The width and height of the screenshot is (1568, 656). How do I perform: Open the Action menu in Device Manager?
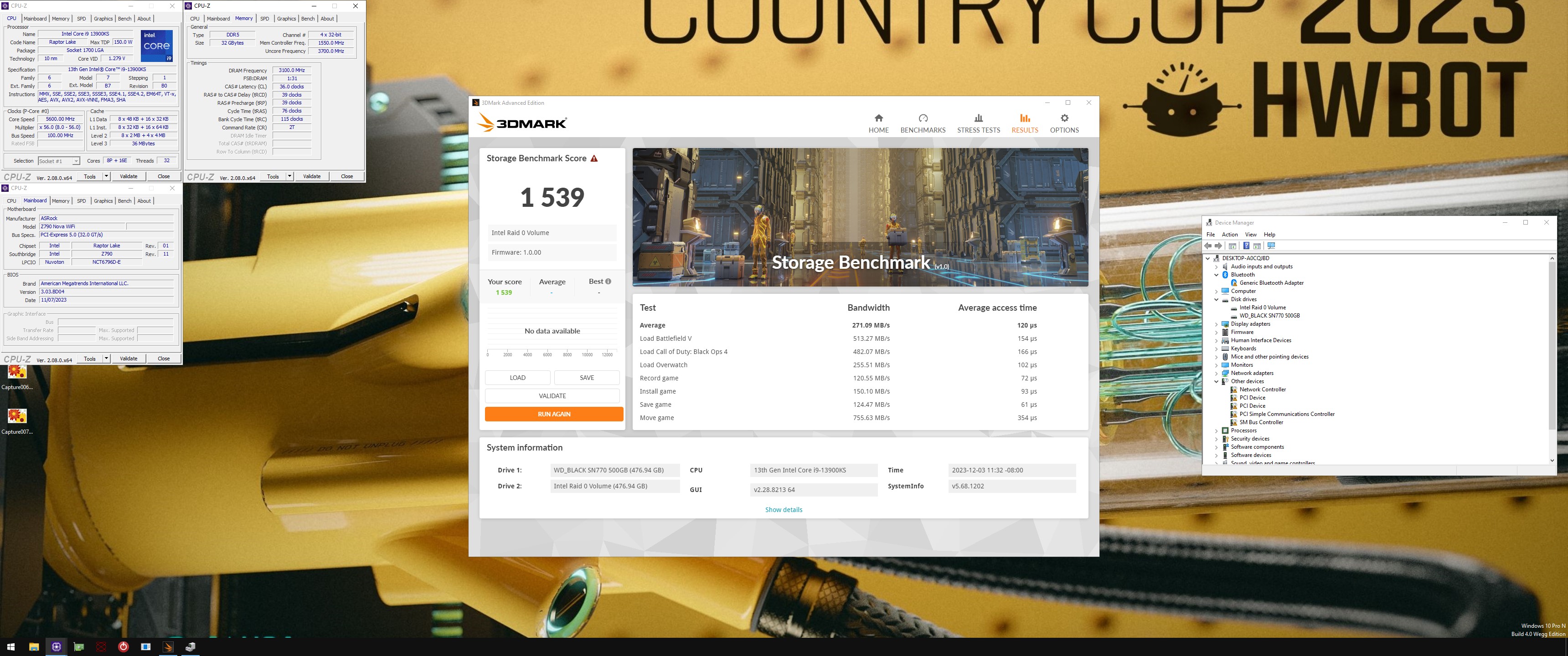(x=1230, y=235)
